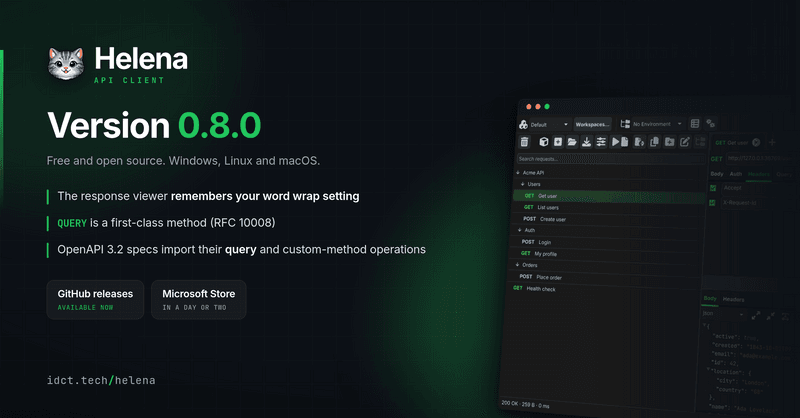Select the POST Login request
The height and width of the screenshot is (418, 800).
(x=536, y=242)
